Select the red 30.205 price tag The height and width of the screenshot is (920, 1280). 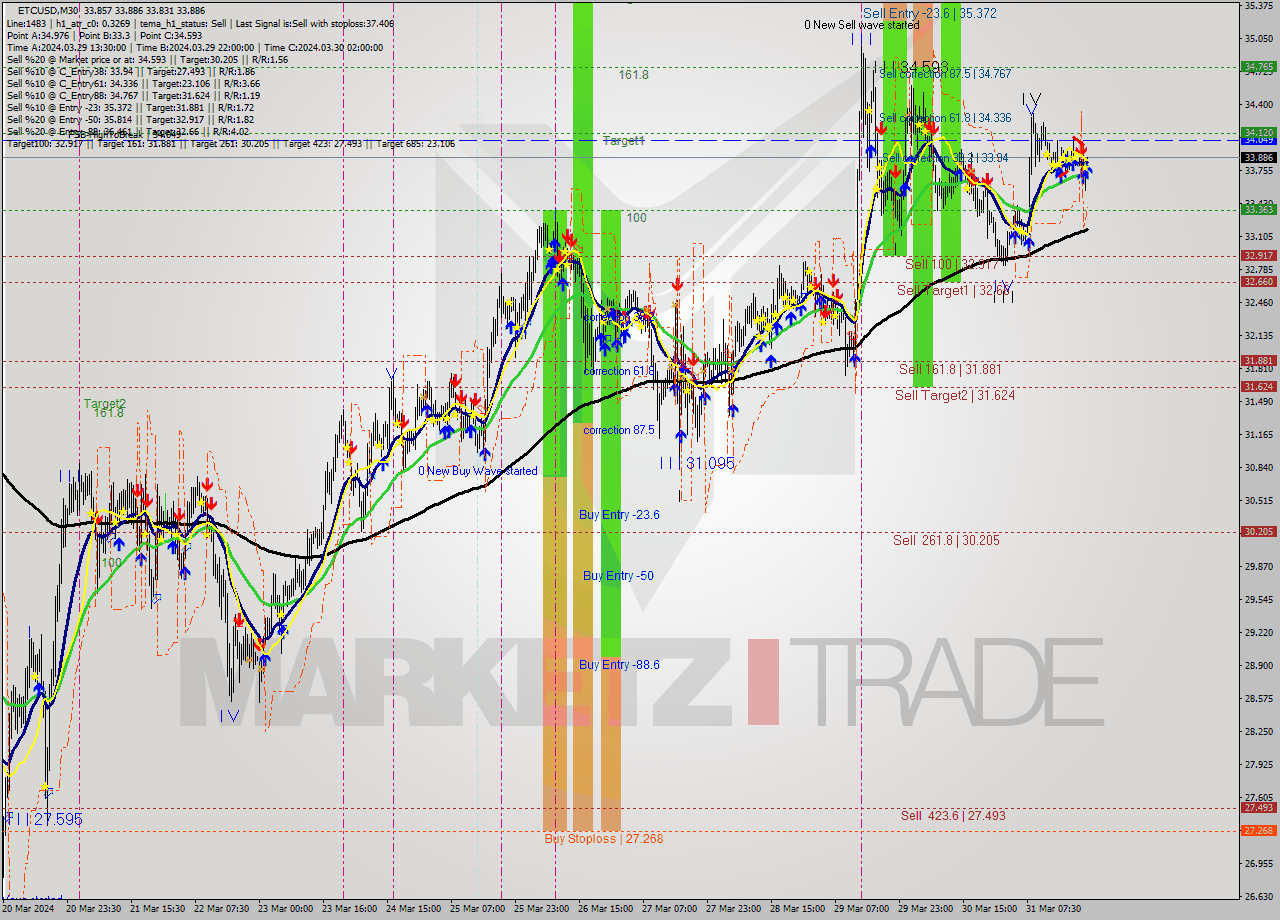[x=1258, y=531]
